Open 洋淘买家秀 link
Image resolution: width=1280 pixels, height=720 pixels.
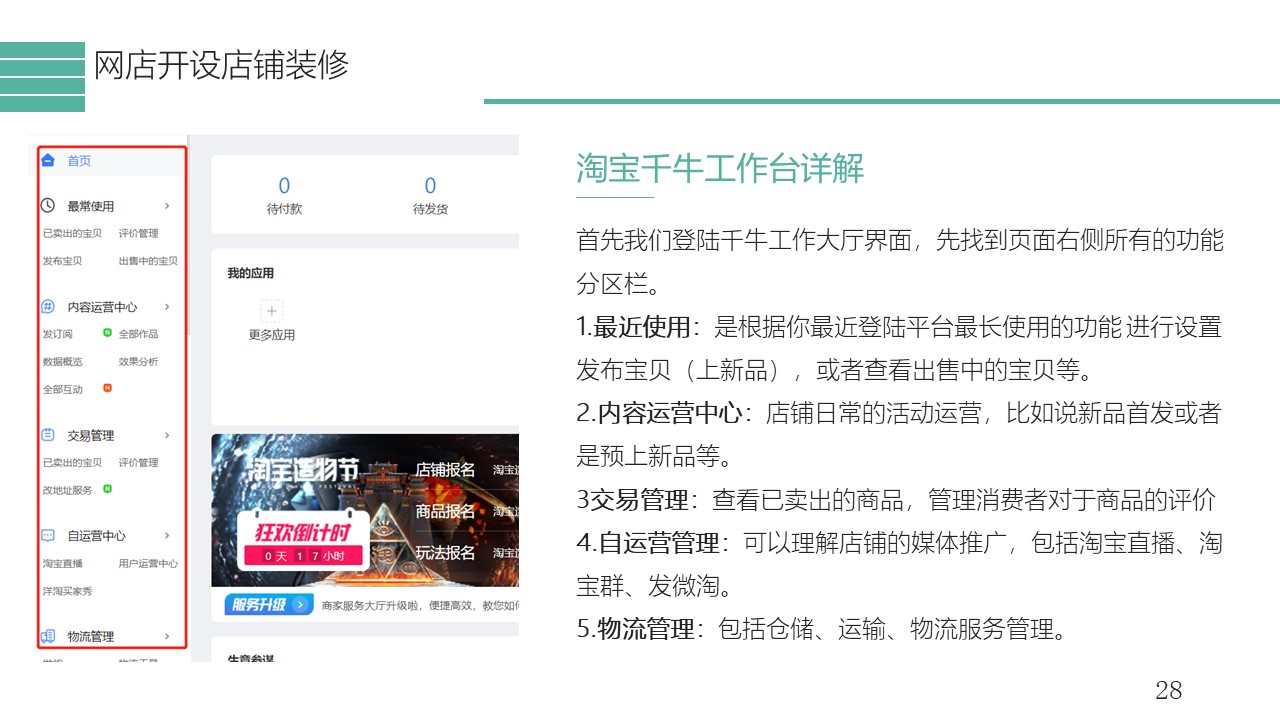[67, 591]
